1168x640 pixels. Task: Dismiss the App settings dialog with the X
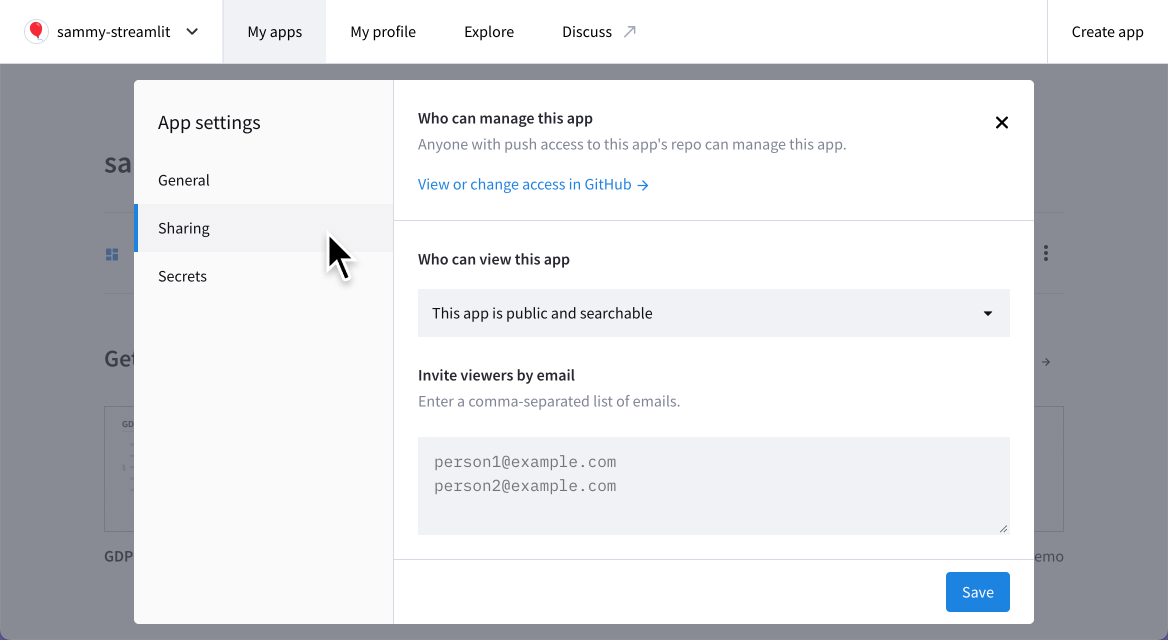tap(1001, 122)
